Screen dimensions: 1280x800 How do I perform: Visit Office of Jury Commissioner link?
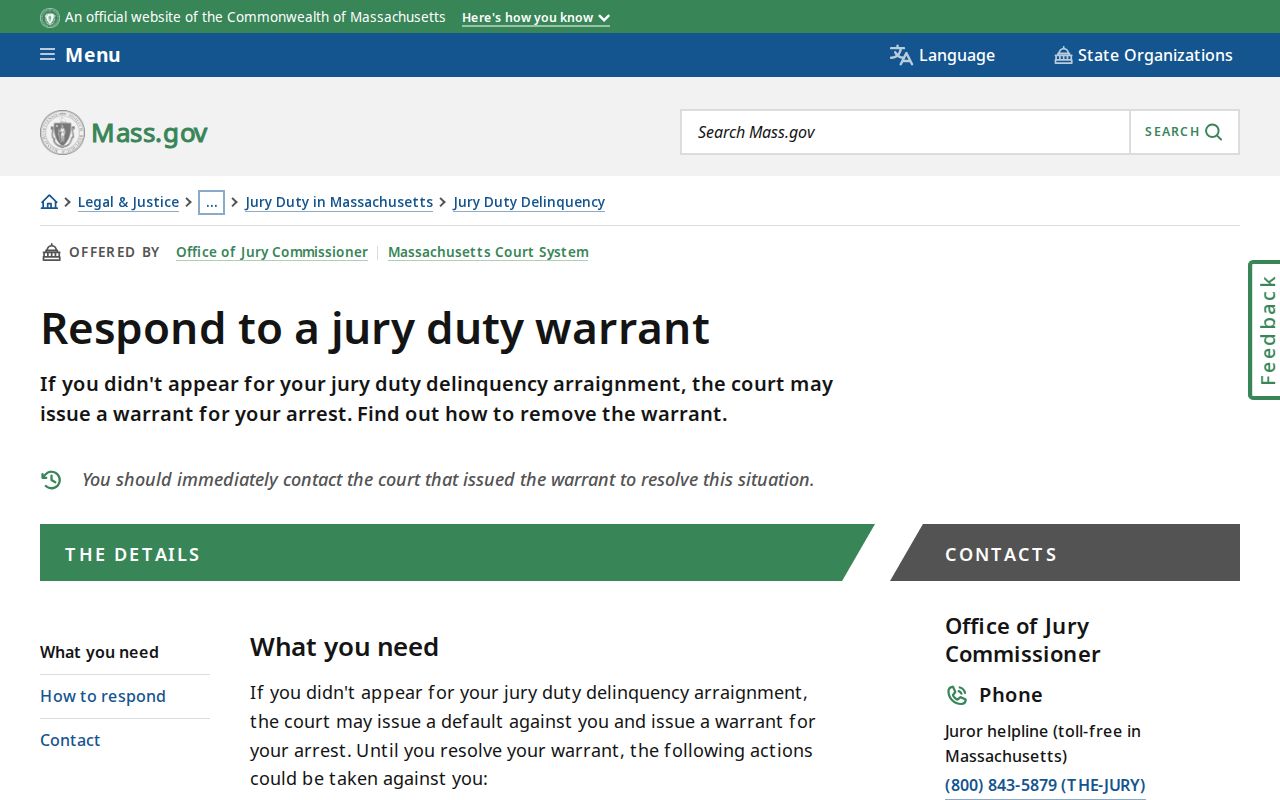pyautogui.click(x=272, y=252)
